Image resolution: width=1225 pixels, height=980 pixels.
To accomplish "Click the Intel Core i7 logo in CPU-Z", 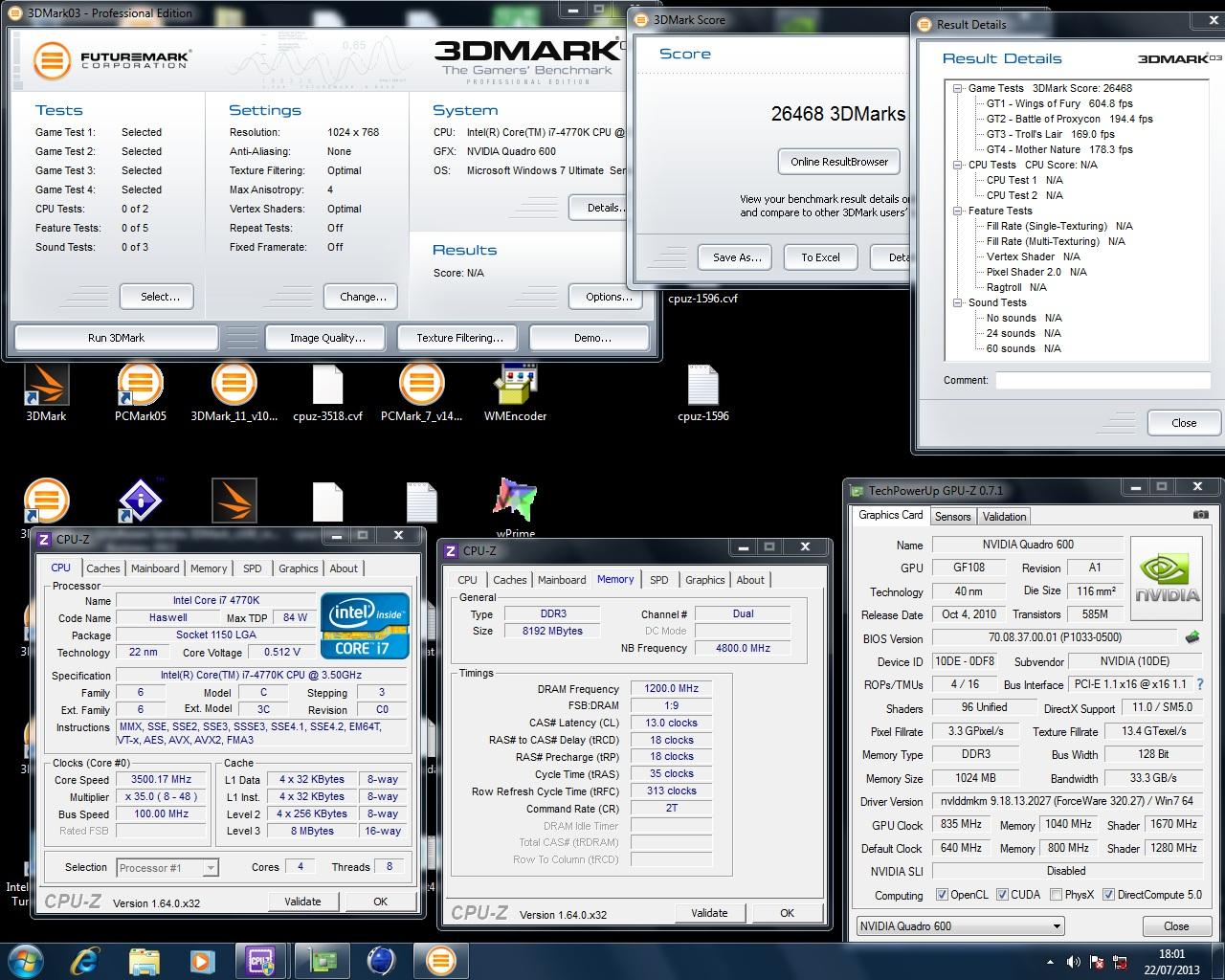I will pyautogui.click(x=365, y=626).
